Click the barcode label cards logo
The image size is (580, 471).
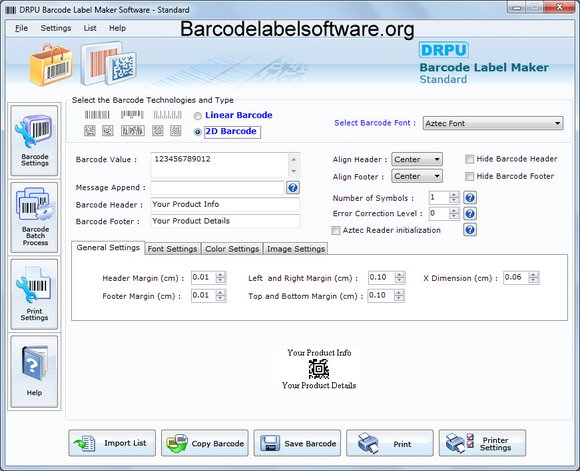click(x=108, y=64)
